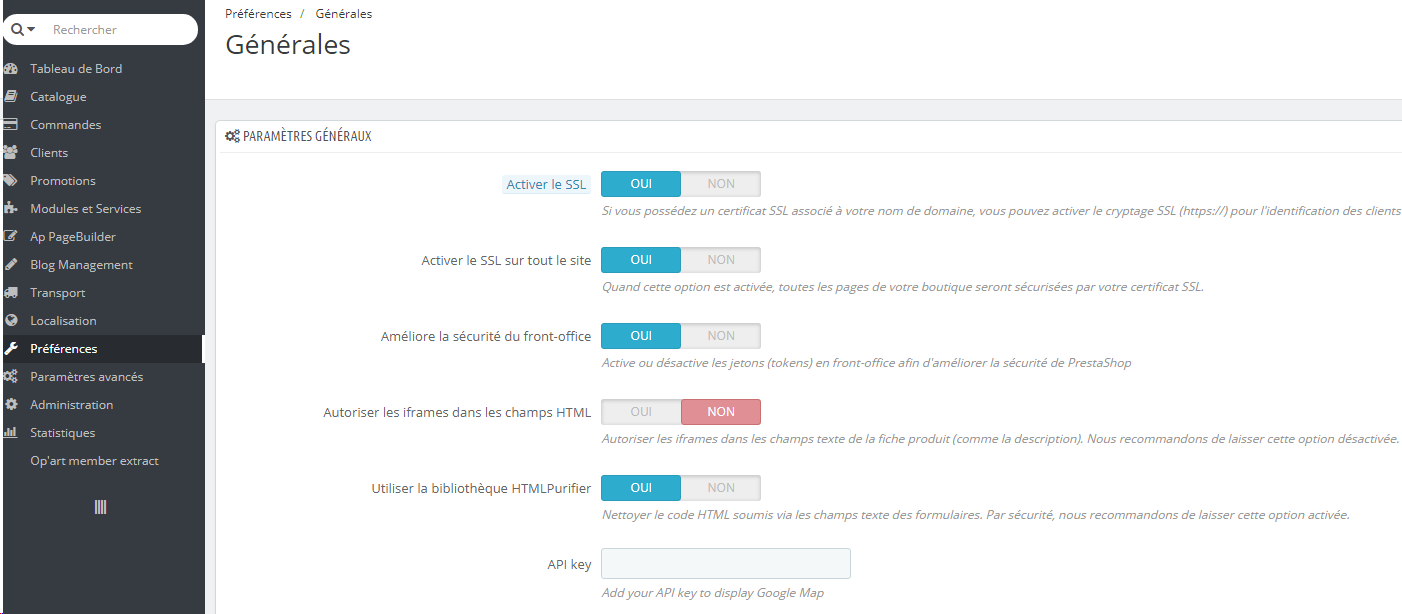
Task: Click the Modules et Services puzzle icon
Action: [x=11, y=209]
